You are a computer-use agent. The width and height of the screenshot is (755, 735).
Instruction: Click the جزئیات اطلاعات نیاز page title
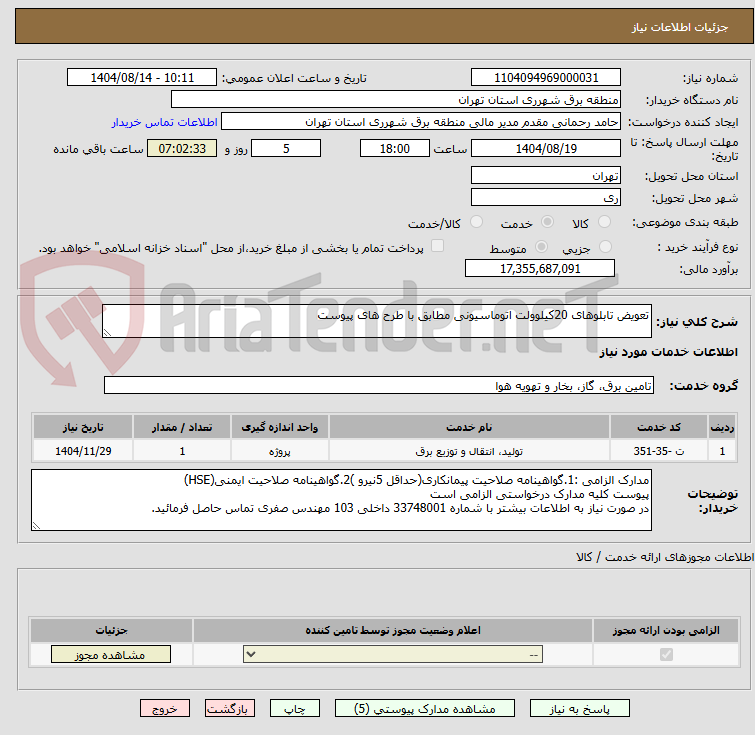click(x=680, y=27)
